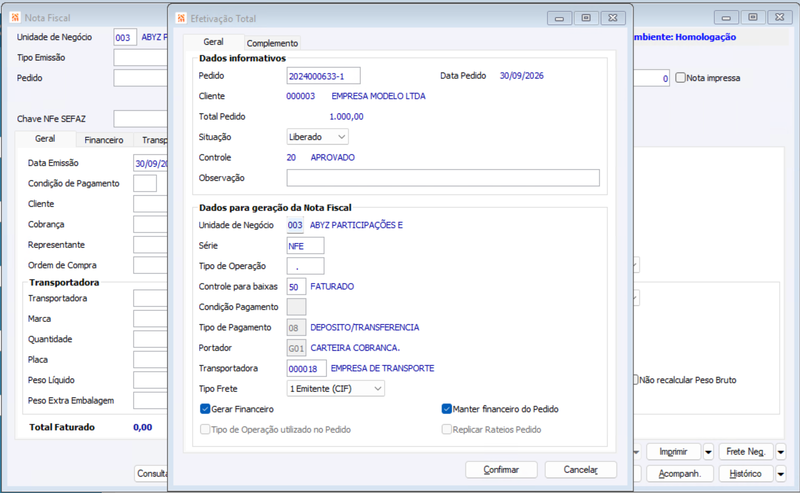Image resolution: width=800 pixels, height=493 pixels.
Task: Maximize the Efetivação Total dialog
Action: tap(586, 18)
